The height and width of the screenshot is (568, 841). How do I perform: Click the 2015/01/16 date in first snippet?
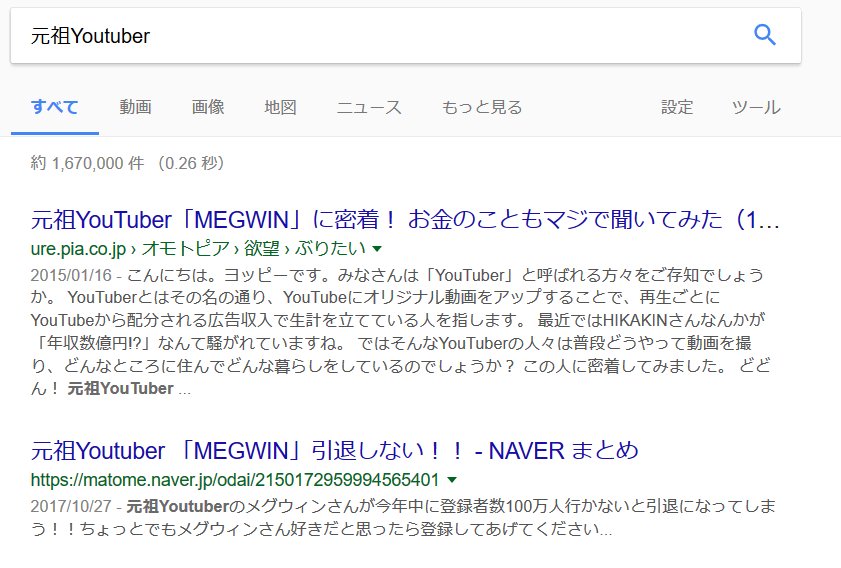click(x=71, y=275)
